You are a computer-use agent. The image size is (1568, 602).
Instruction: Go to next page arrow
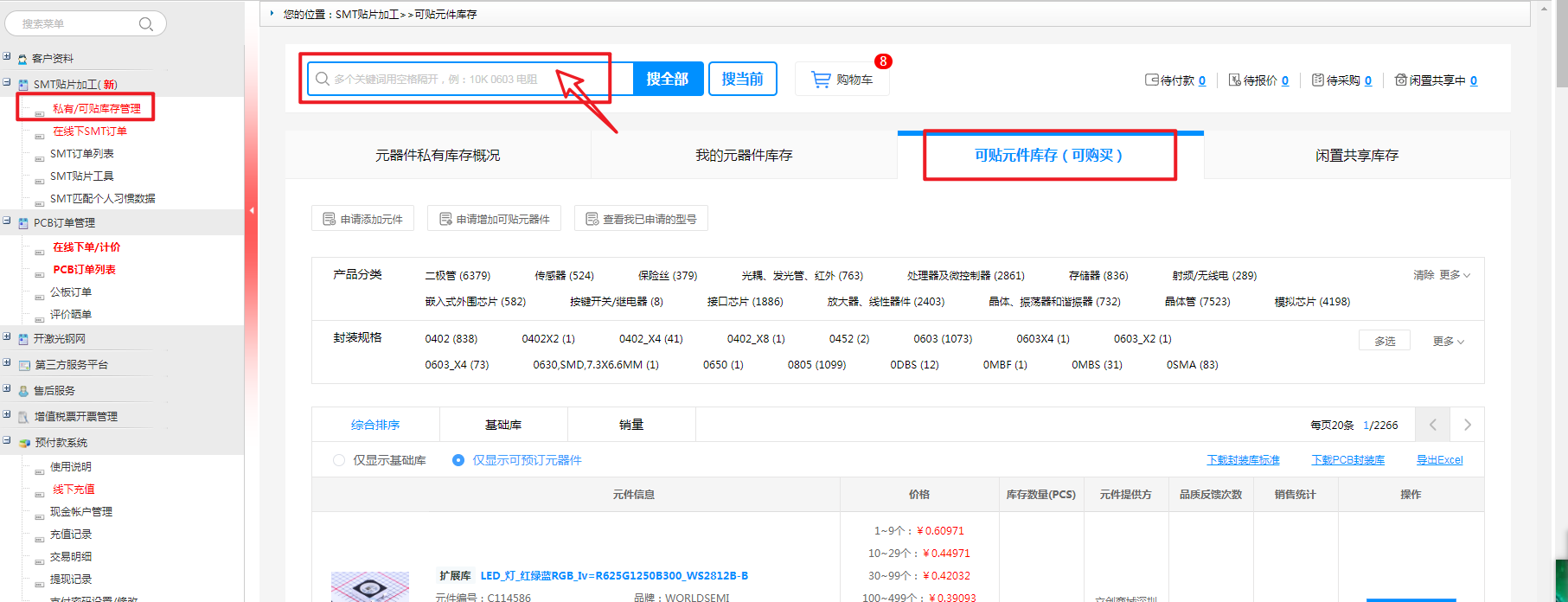pos(1467,425)
